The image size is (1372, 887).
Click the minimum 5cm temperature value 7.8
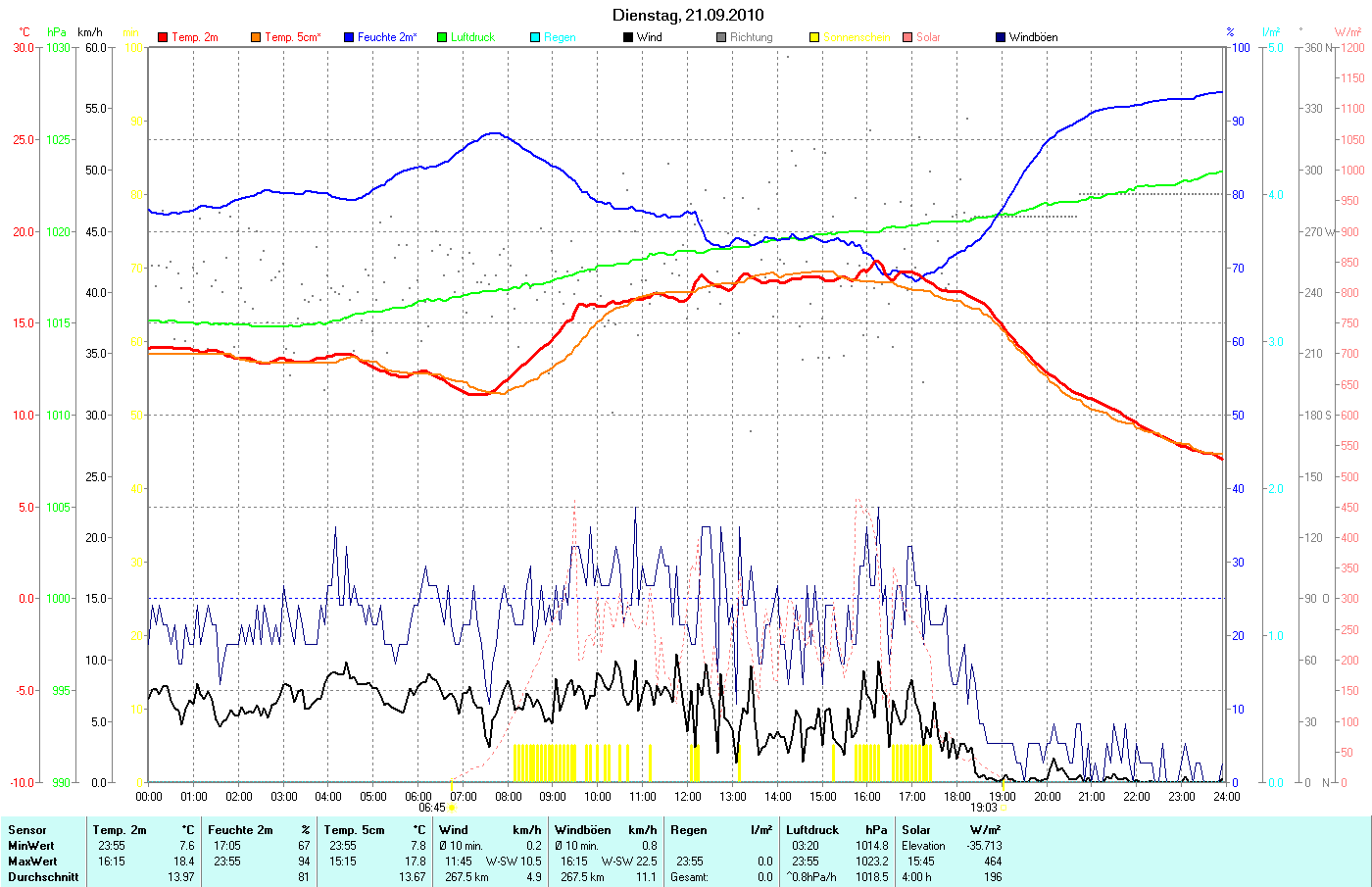[x=417, y=846]
